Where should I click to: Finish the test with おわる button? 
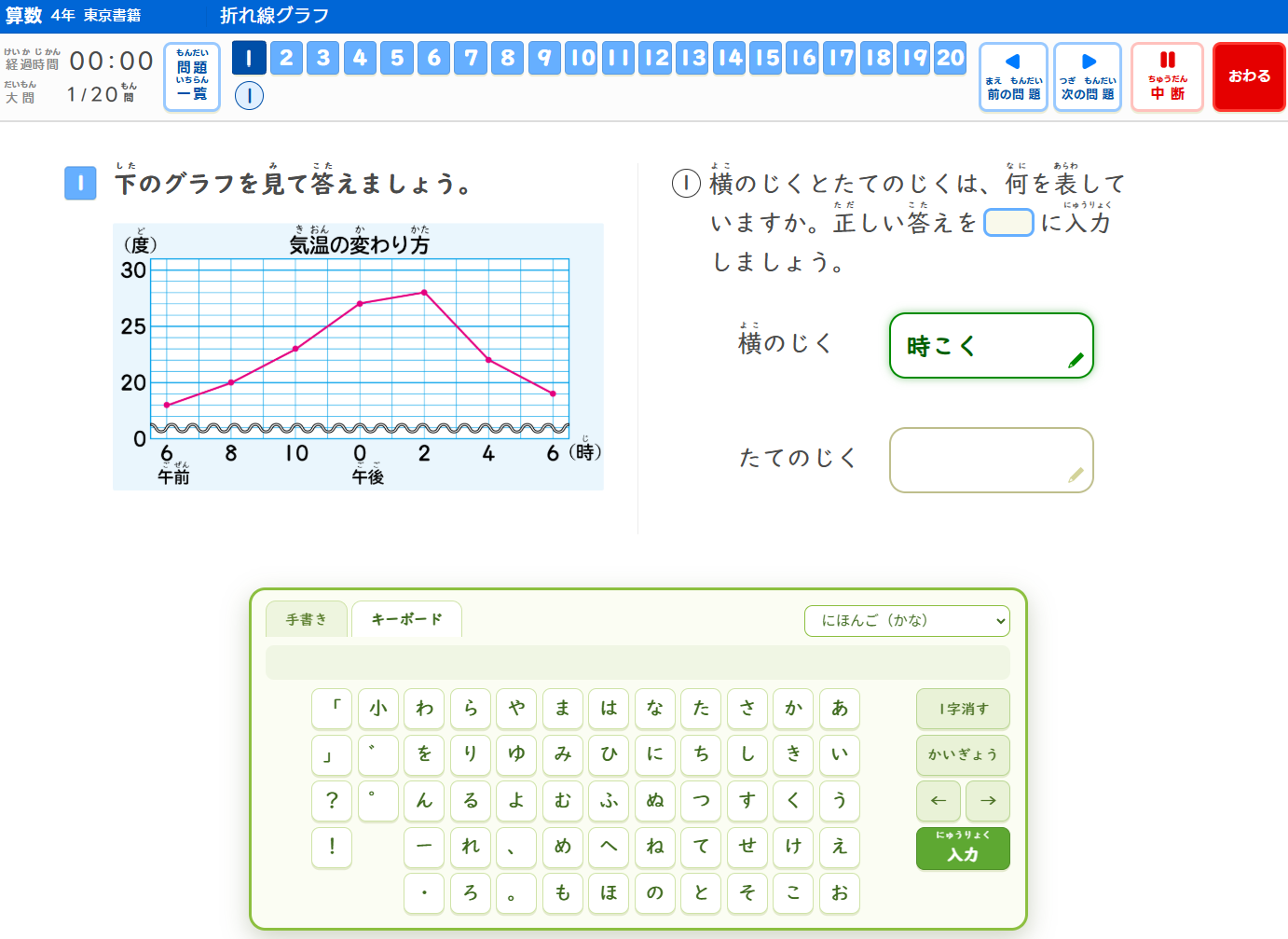(x=1250, y=76)
